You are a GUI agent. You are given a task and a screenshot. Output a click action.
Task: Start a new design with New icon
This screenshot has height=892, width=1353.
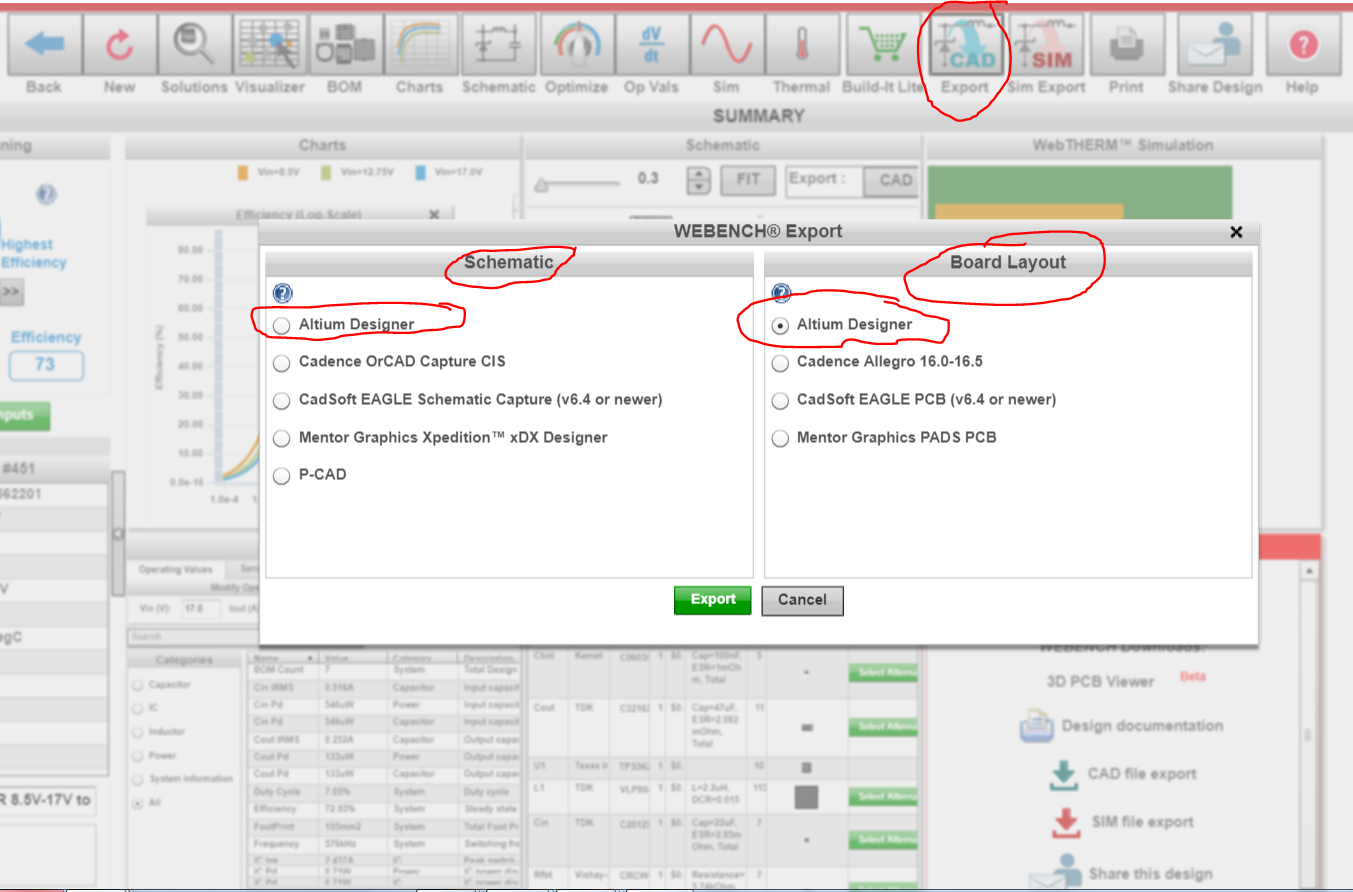[119, 44]
